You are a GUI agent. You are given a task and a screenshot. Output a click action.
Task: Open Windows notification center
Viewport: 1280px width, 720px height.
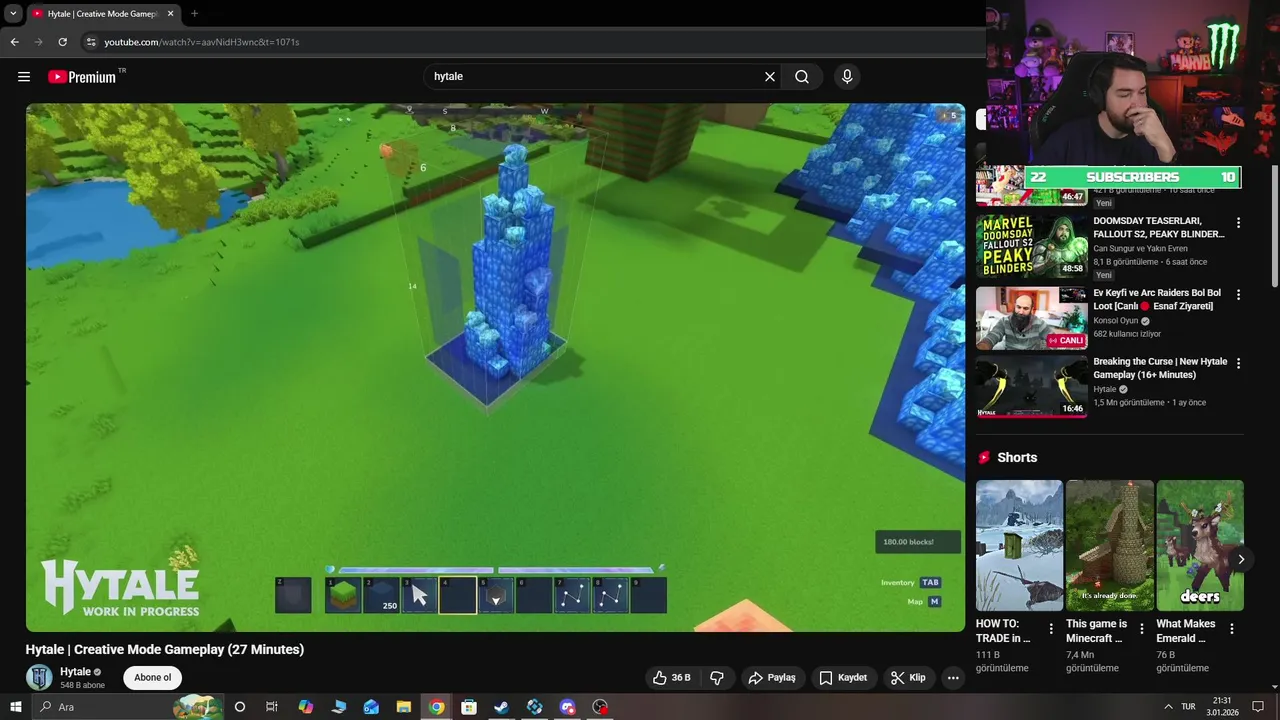(1258, 707)
